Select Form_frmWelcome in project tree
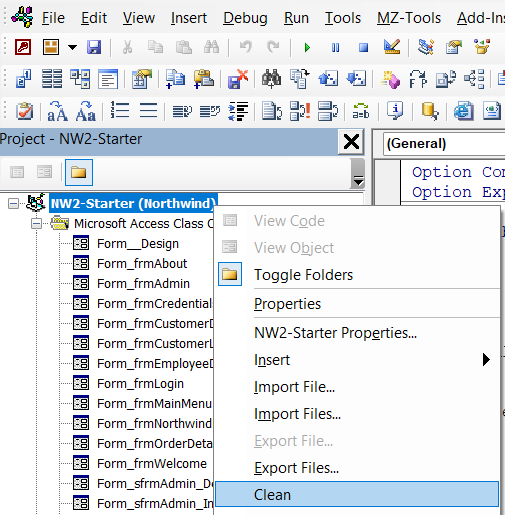This screenshot has height=515, width=505. (x=152, y=464)
